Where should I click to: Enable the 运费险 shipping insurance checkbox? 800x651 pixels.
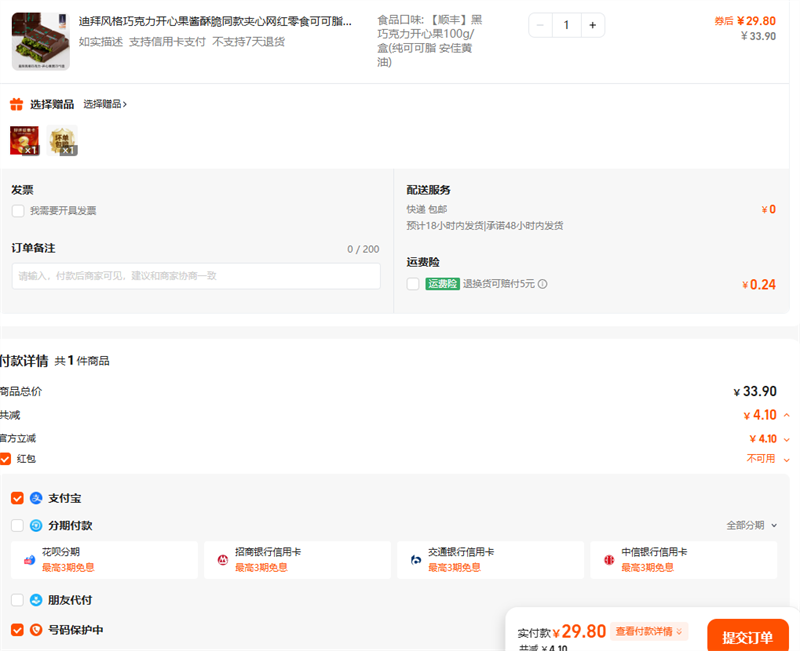(413, 284)
